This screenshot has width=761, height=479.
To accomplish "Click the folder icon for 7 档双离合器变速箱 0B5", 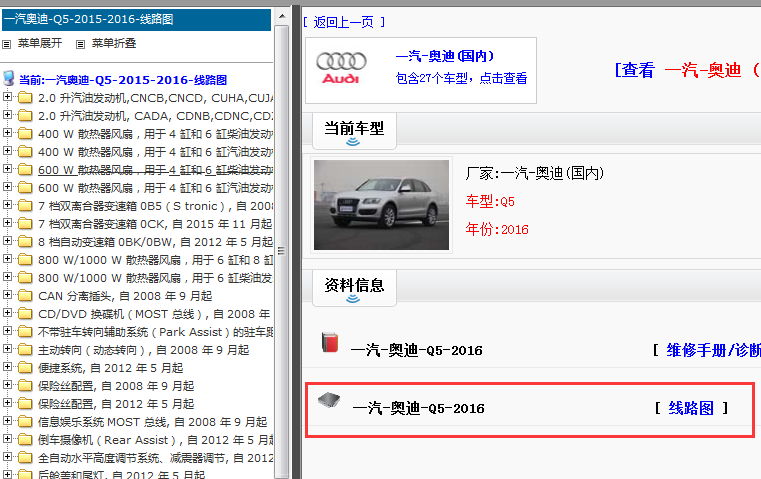I will click(25, 206).
